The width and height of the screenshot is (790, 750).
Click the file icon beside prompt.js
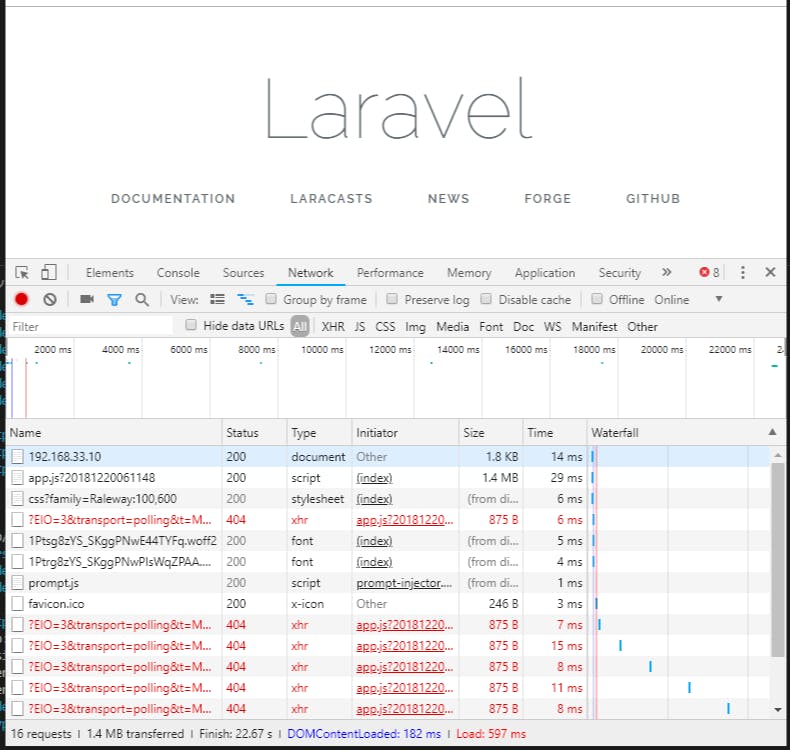tap(18, 583)
